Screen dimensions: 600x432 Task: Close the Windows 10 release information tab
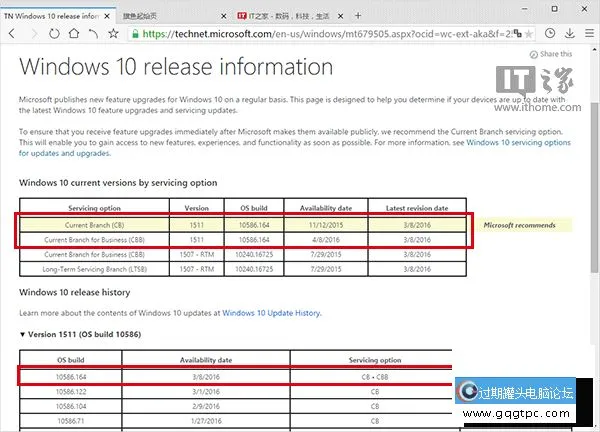pos(108,16)
